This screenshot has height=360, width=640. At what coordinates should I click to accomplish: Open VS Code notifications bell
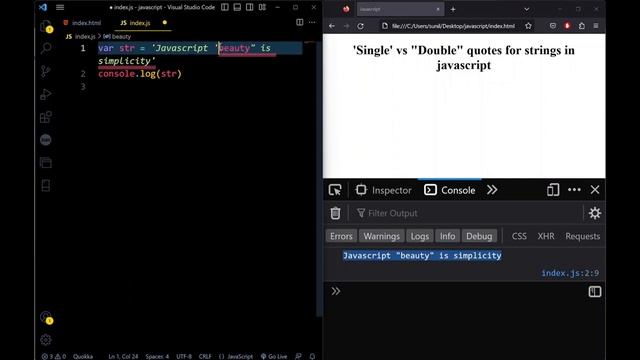click(312, 356)
